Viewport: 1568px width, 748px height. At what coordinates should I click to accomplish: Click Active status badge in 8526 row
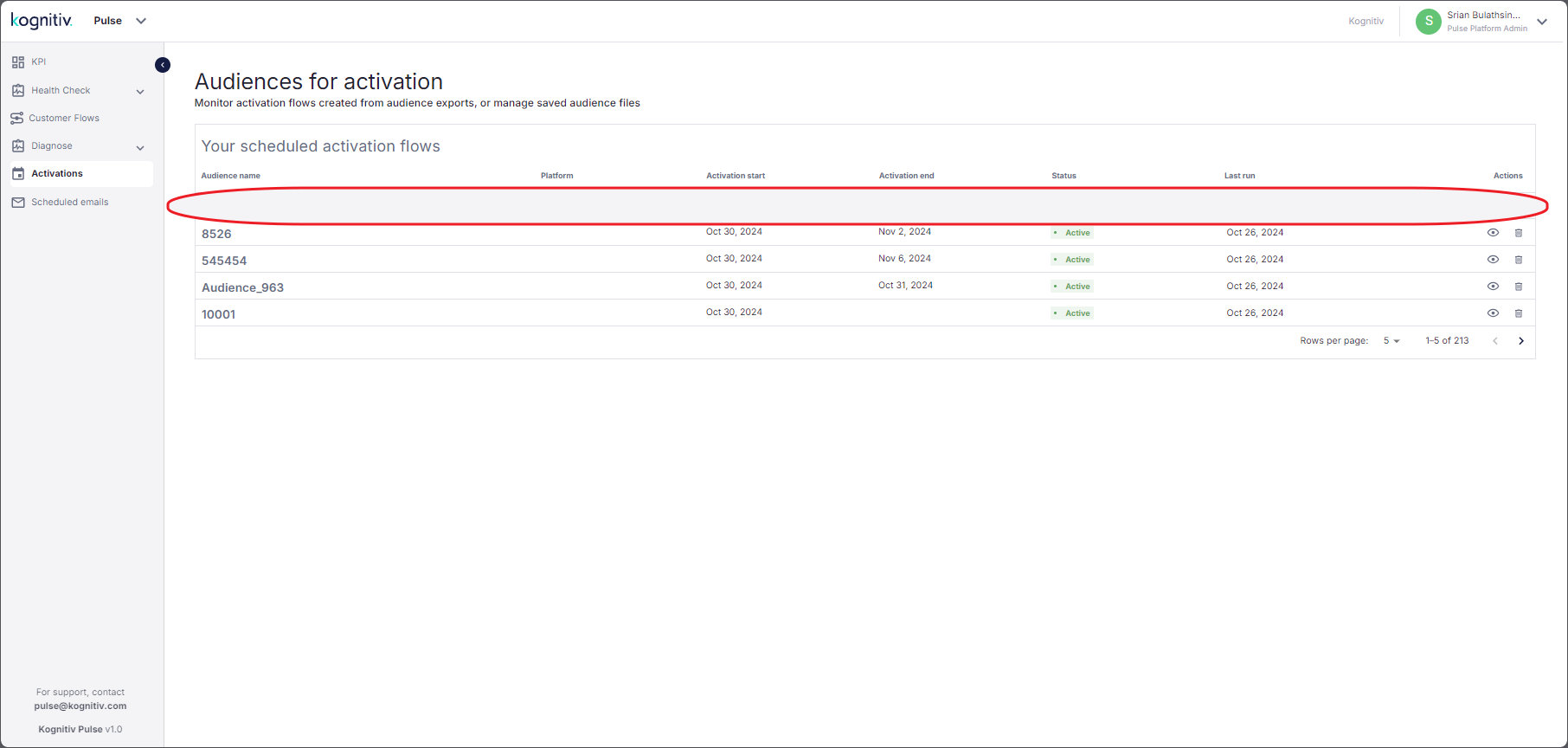point(1072,233)
